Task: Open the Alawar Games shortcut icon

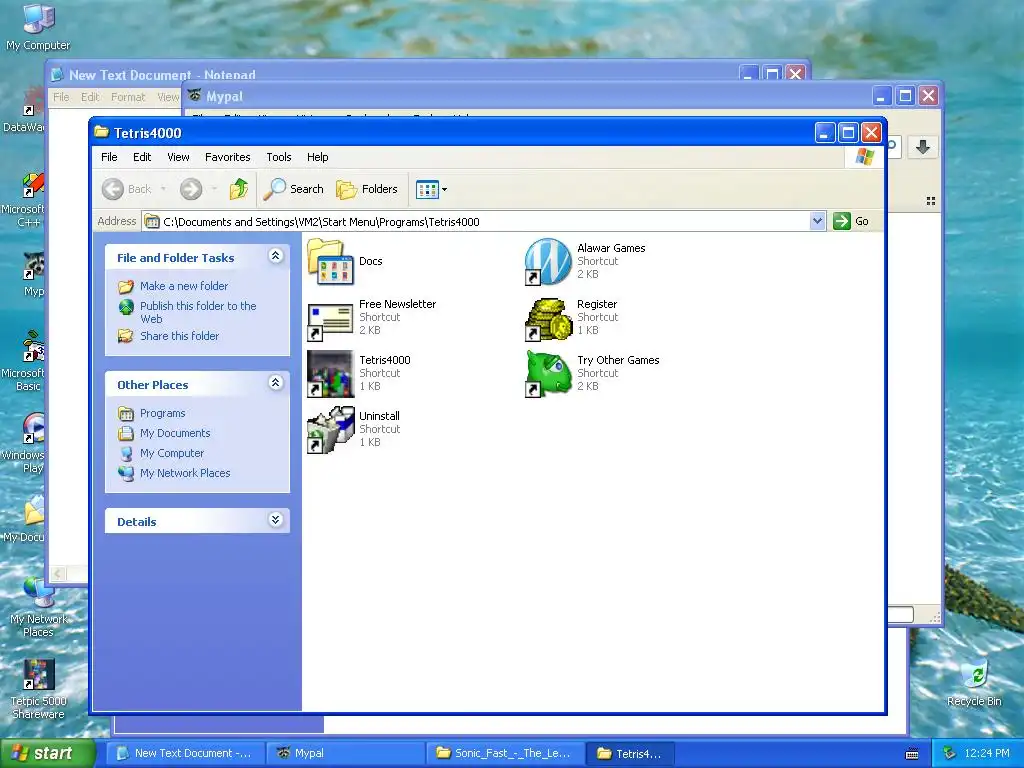Action: (x=548, y=261)
